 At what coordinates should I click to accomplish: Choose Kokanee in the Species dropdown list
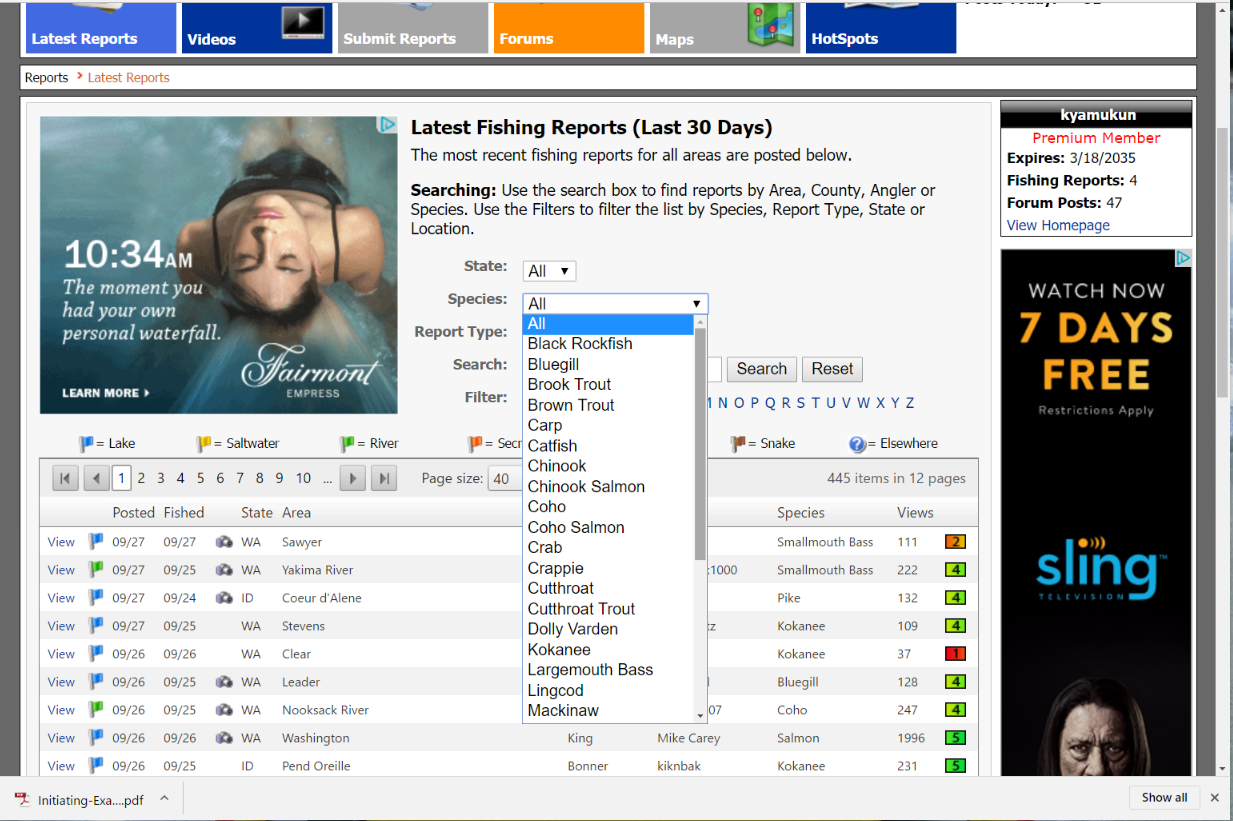coord(559,650)
